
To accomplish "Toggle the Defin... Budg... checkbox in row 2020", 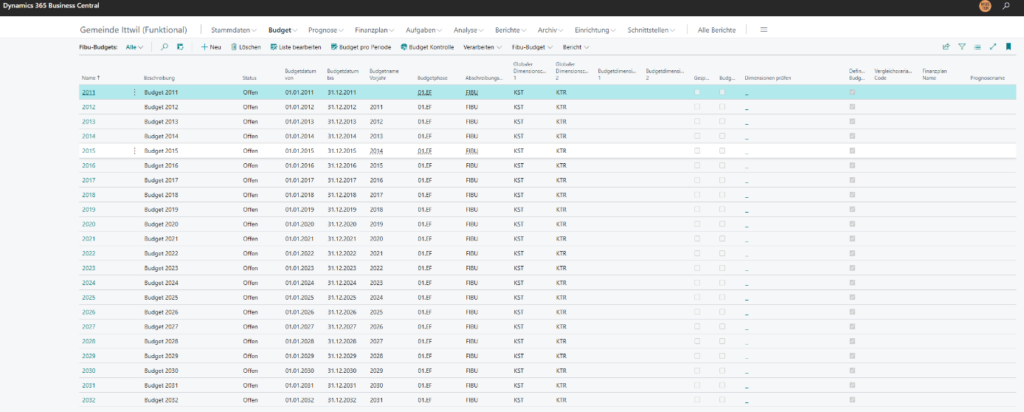I will tap(852, 224).
